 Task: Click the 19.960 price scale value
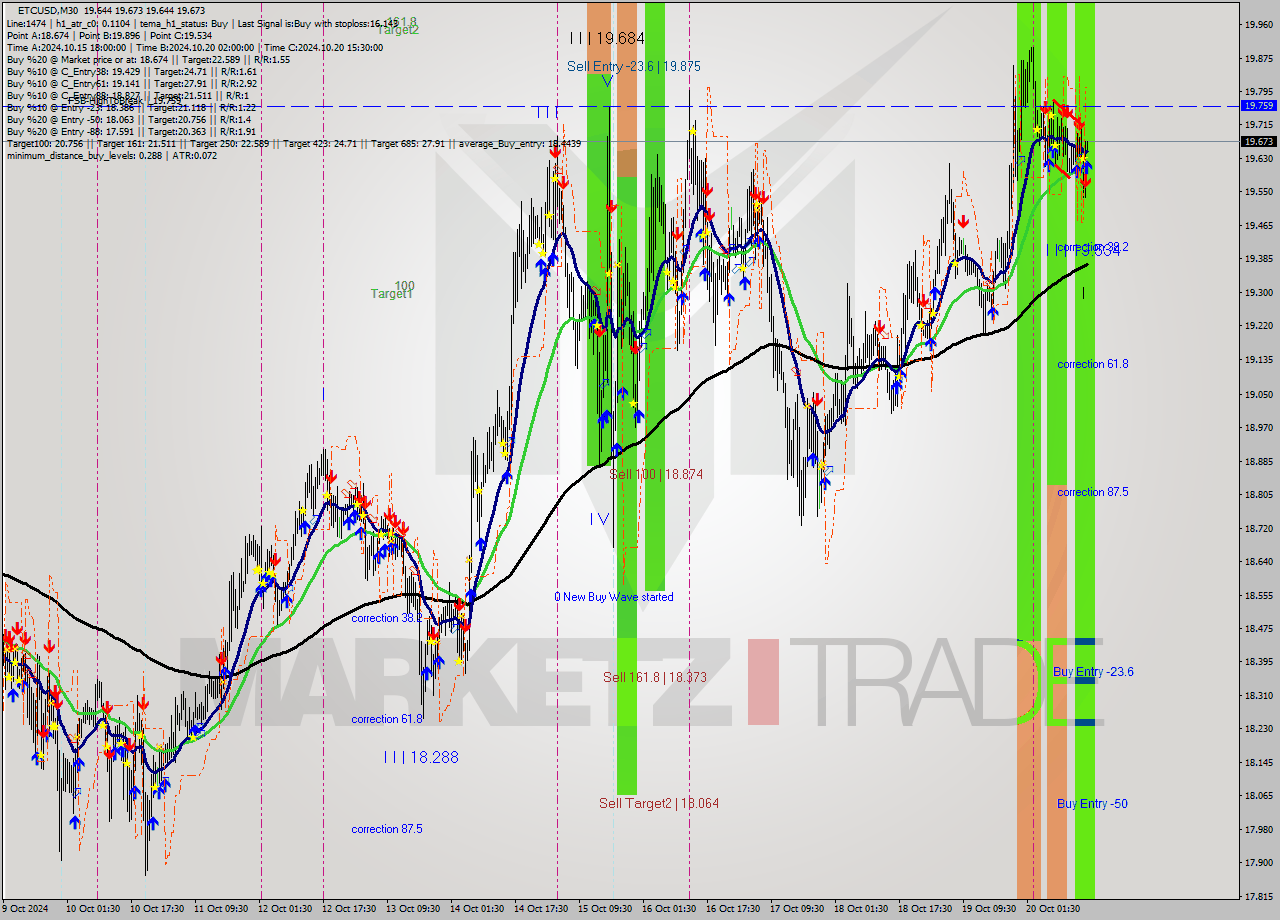[1258, 25]
